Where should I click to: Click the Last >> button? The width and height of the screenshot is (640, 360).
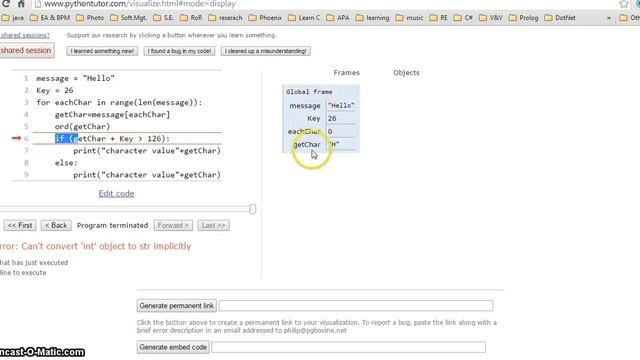click(x=213, y=225)
